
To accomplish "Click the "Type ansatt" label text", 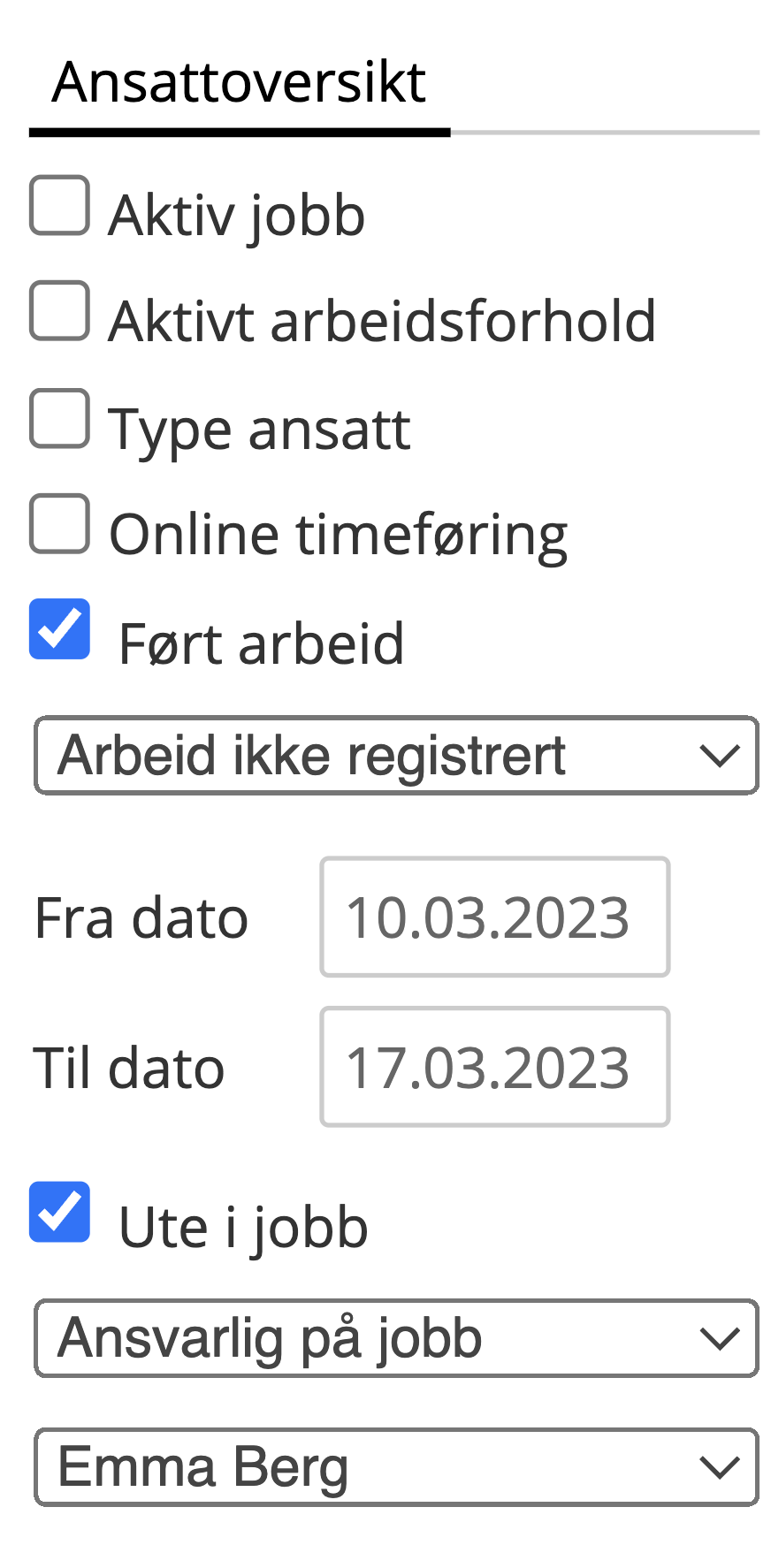I will 259,430.
